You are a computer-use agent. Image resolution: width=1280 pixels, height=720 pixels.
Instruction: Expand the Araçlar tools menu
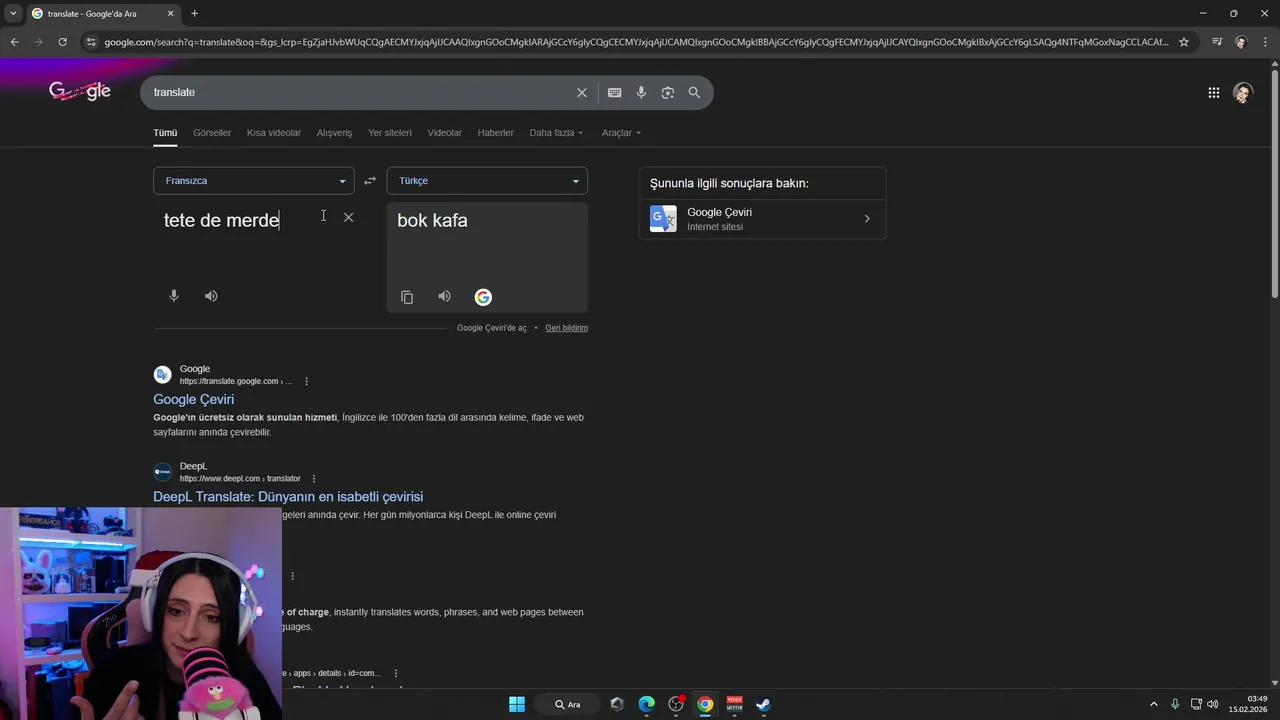621,133
